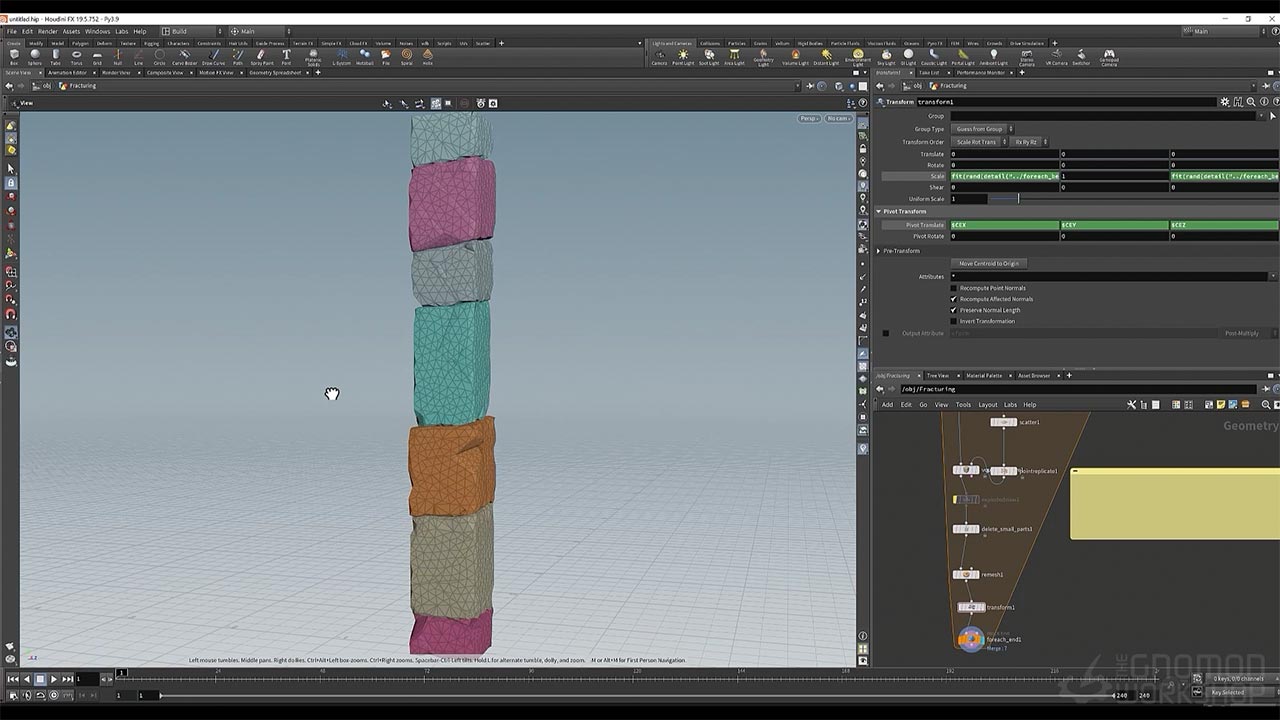Screen dimensions: 1280x720
Task: Open the Render menu in menu bar
Action: (48, 31)
